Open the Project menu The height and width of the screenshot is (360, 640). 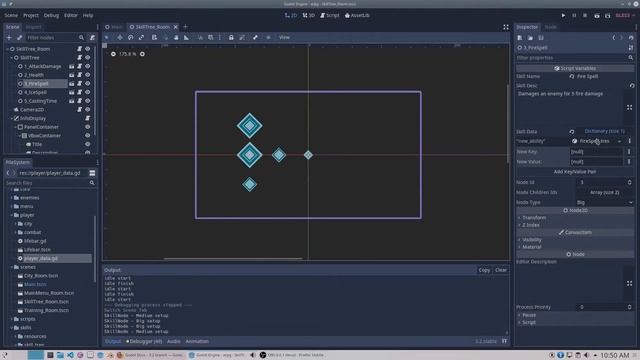tap(31, 16)
